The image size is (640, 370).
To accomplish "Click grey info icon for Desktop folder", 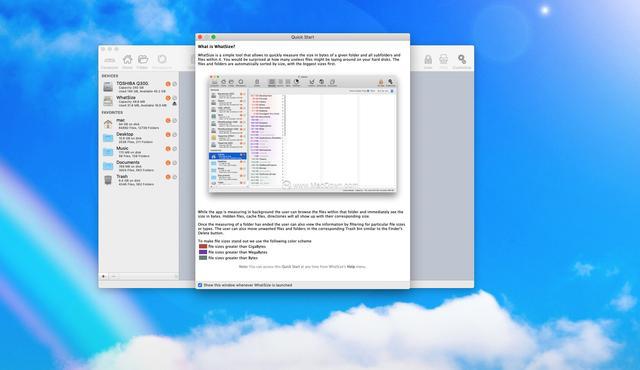I will click(175, 135).
